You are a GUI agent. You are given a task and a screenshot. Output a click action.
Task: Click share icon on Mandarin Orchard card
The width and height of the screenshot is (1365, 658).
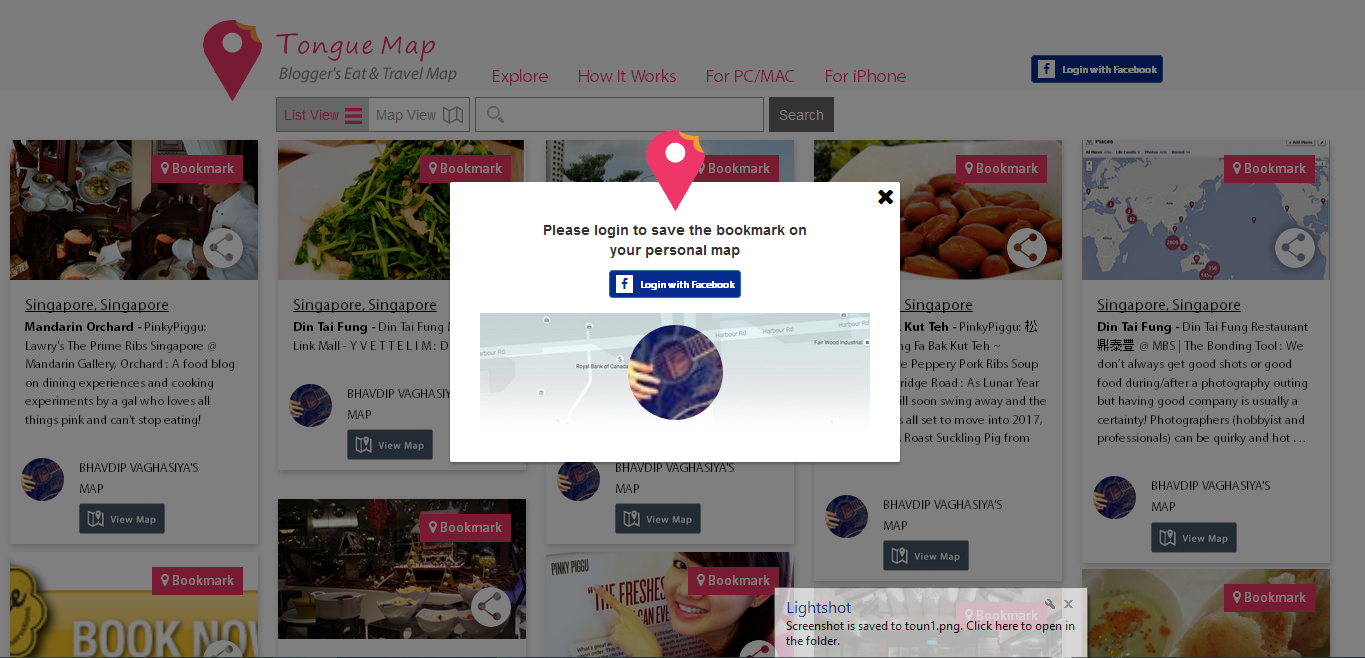tap(223, 249)
